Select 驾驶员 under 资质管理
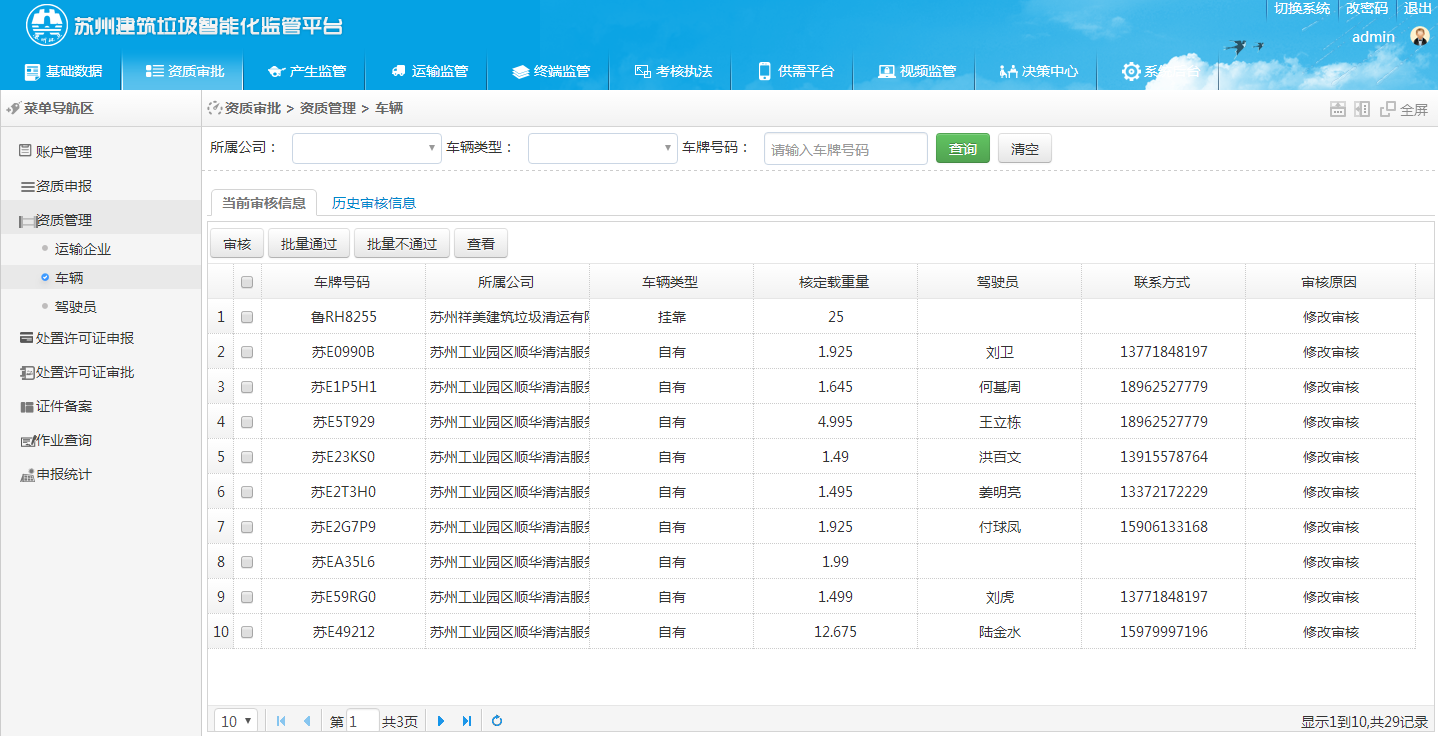This screenshot has height=736, width=1438. [x=75, y=307]
